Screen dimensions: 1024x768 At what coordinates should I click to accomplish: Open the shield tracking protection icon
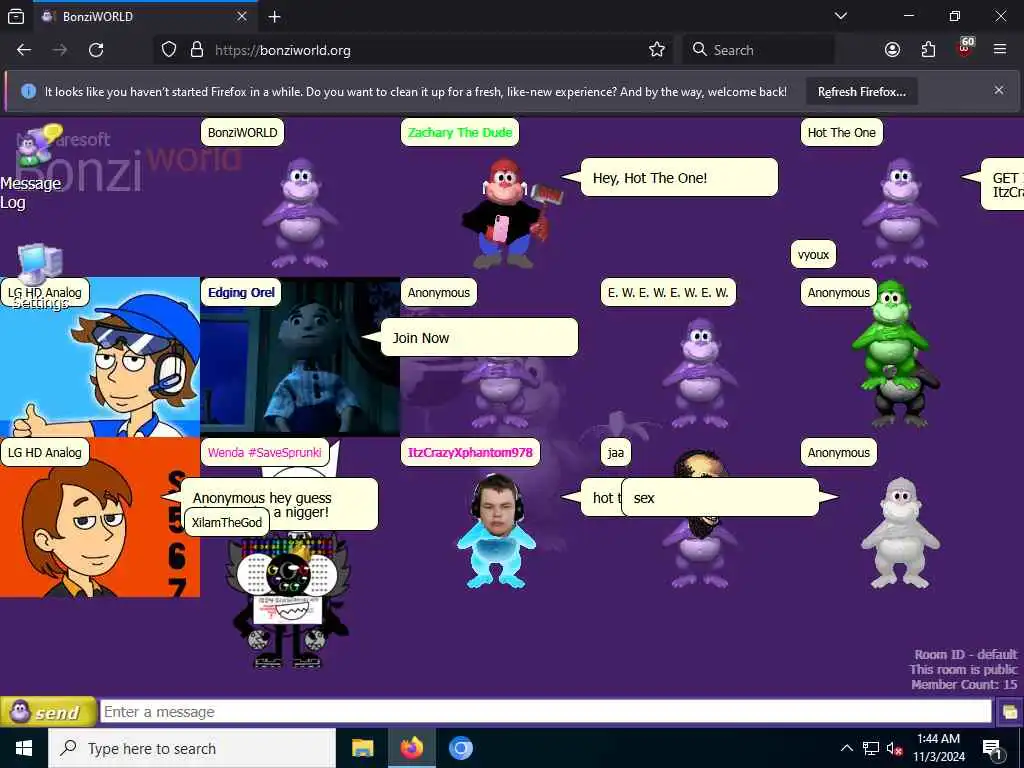coord(169,50)
